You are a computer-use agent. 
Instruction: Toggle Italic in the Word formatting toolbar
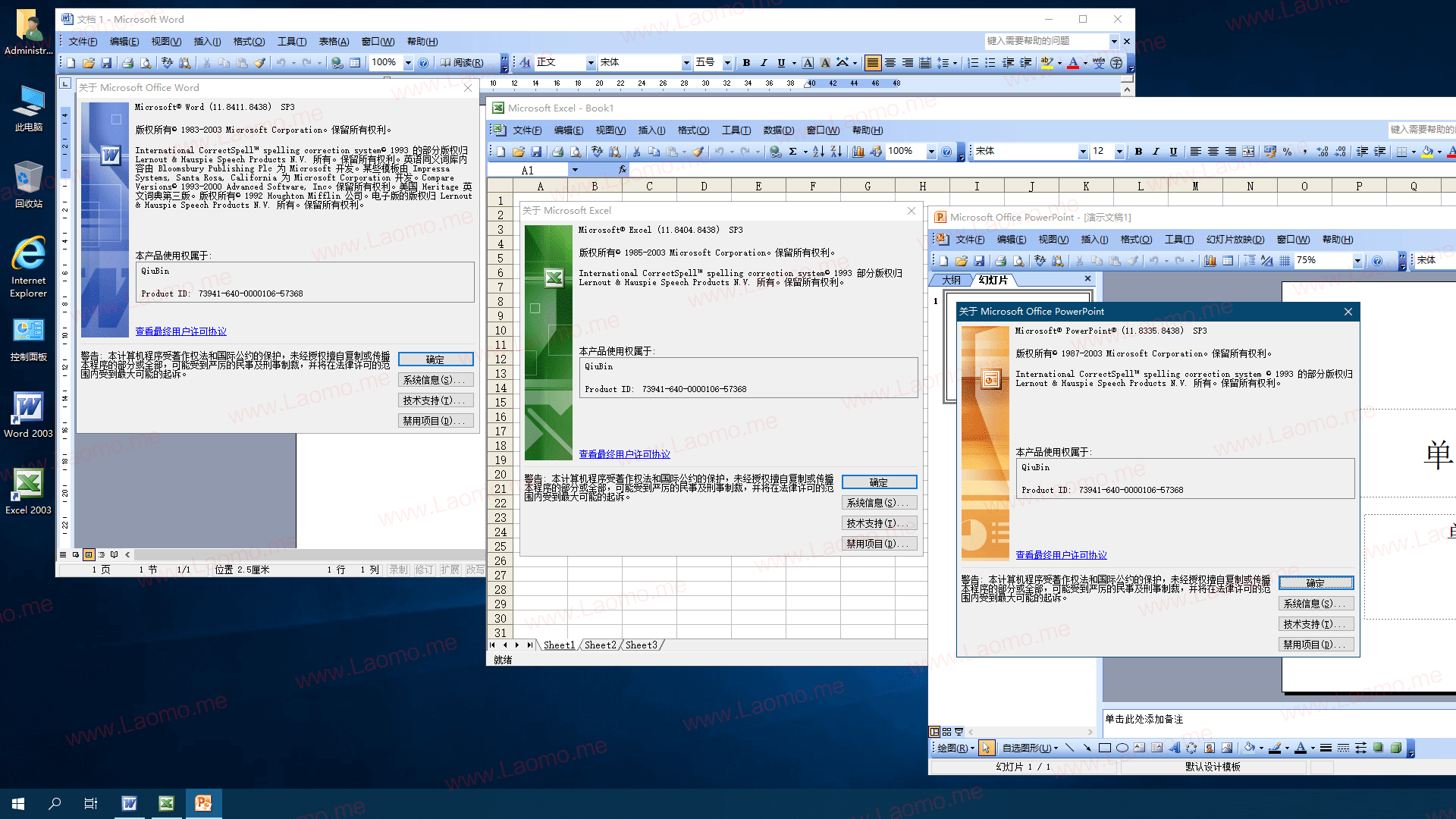[x=764, y=63]
